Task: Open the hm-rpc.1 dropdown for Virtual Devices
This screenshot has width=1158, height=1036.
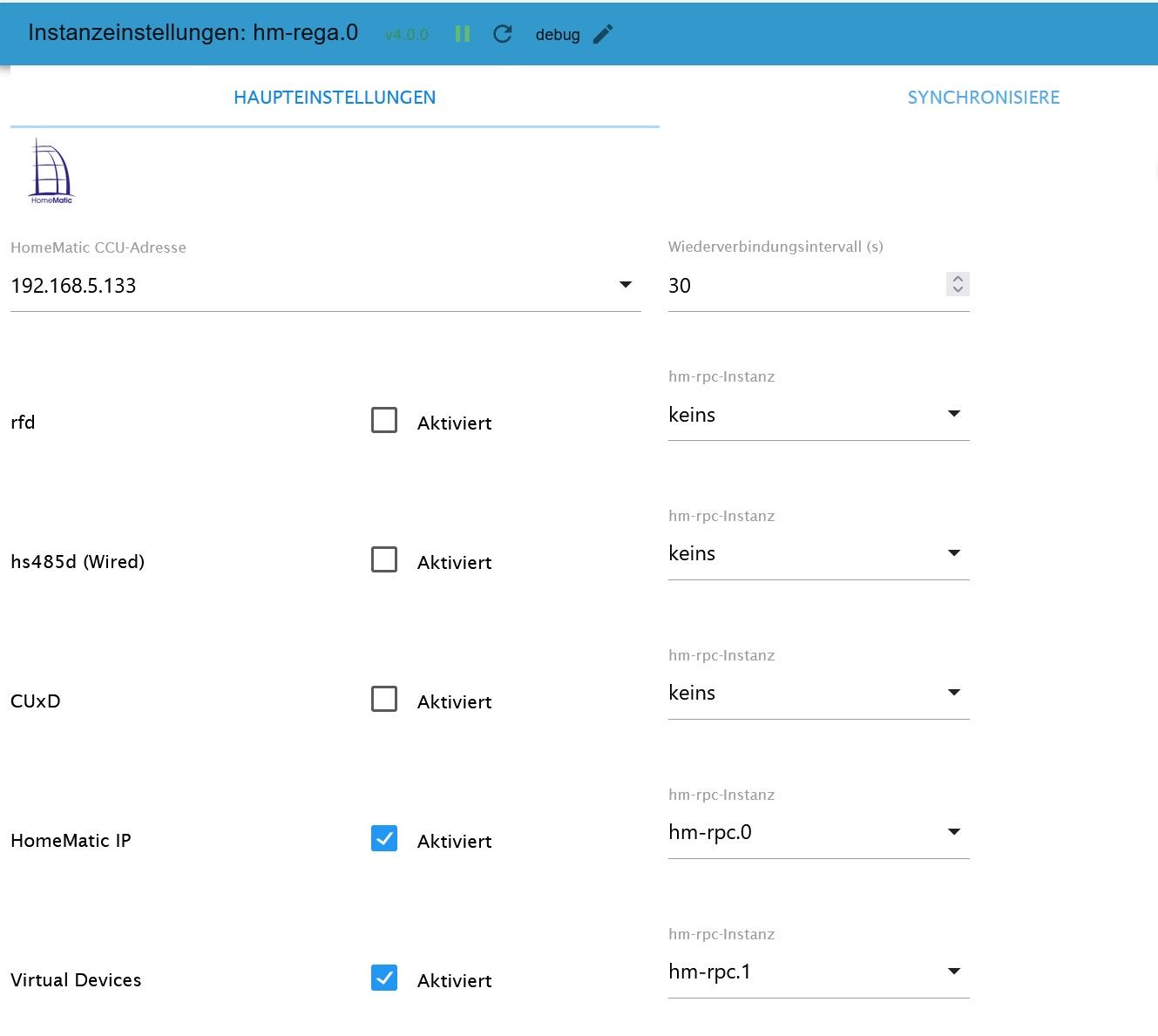Action: coord(819,972)
